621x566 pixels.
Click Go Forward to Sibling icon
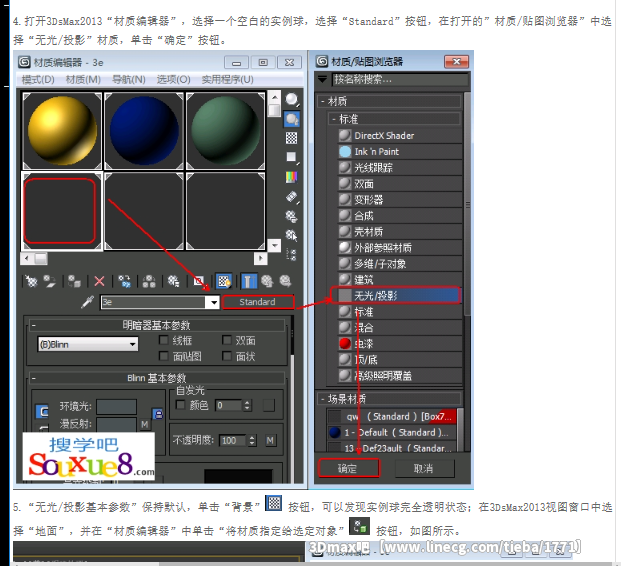[286, 281]
